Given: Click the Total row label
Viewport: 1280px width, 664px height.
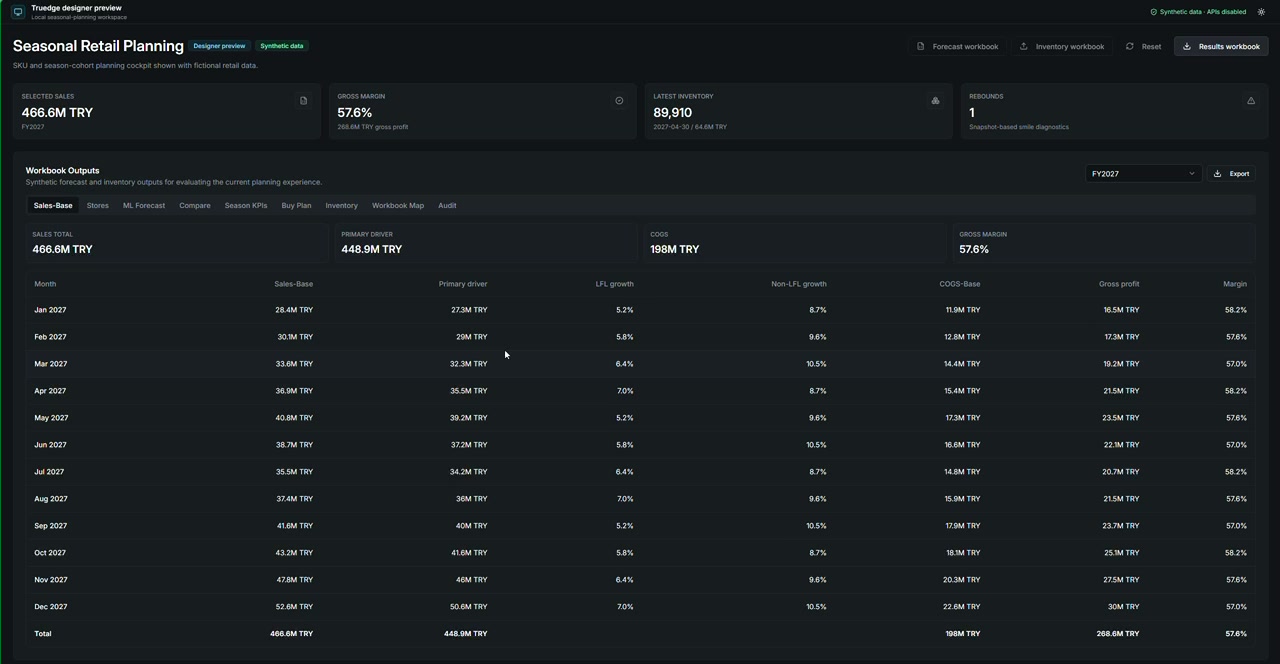Looking at the screenshot, I should [x=43, y=634].
